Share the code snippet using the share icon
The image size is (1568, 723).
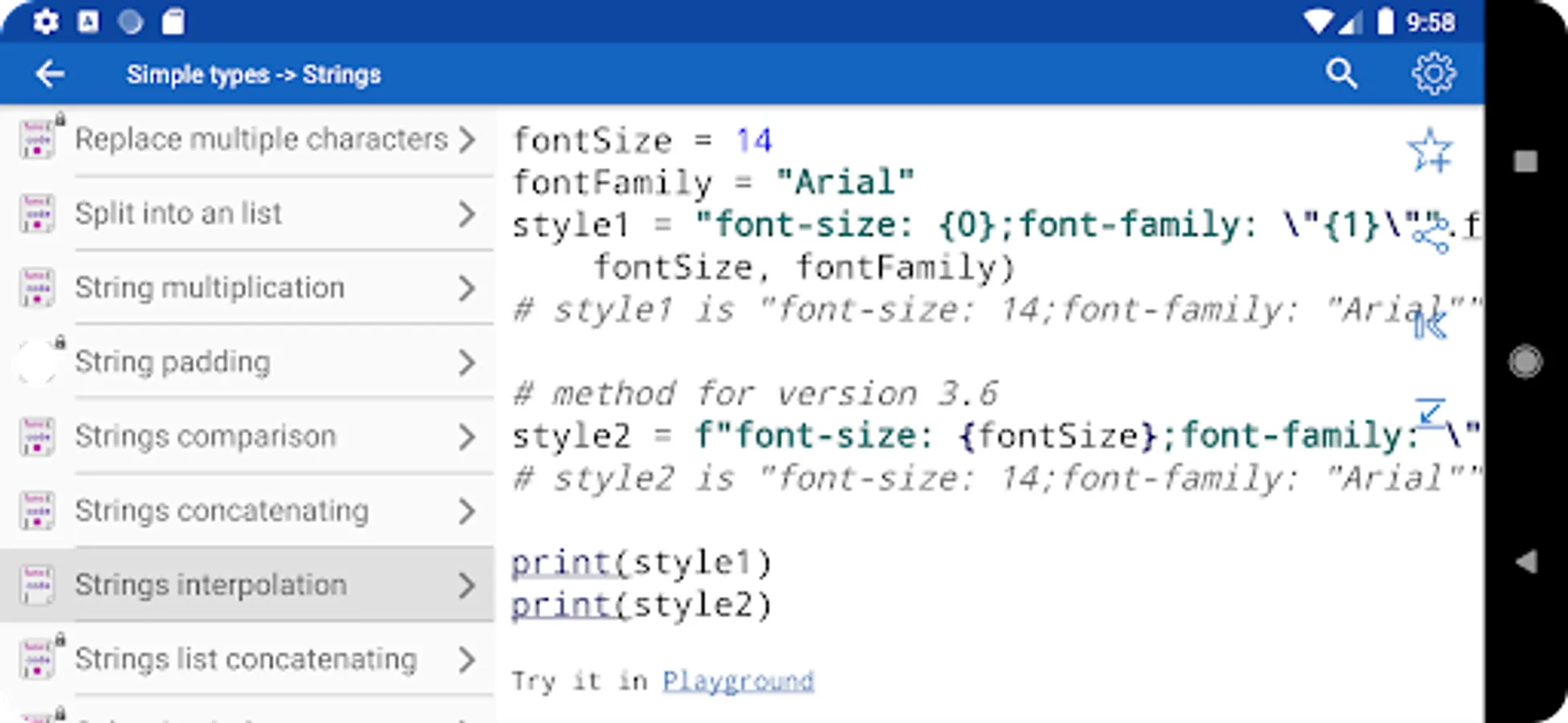pos(1430,235)
